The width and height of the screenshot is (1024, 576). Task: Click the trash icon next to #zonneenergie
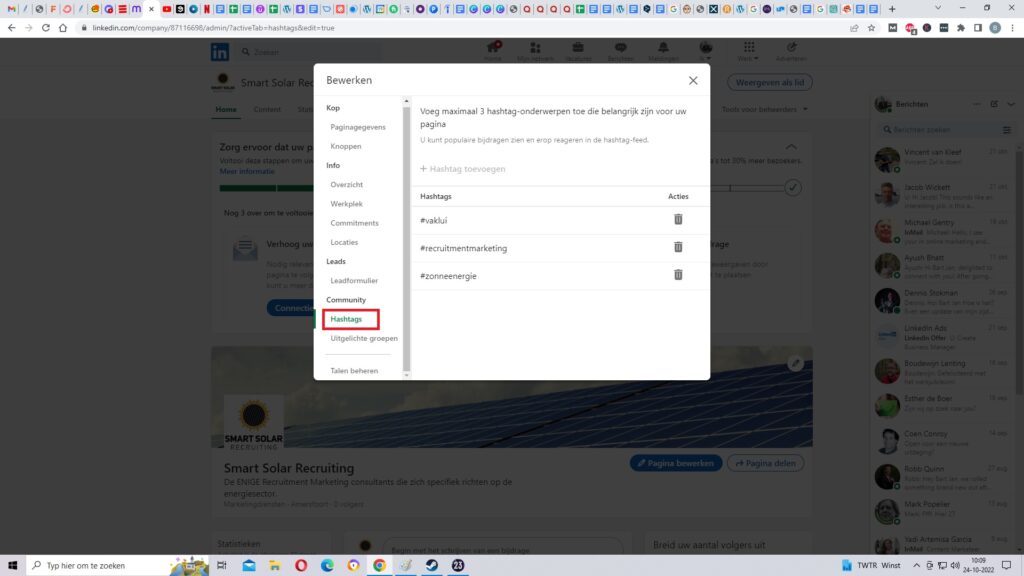[x=678, y=275]
